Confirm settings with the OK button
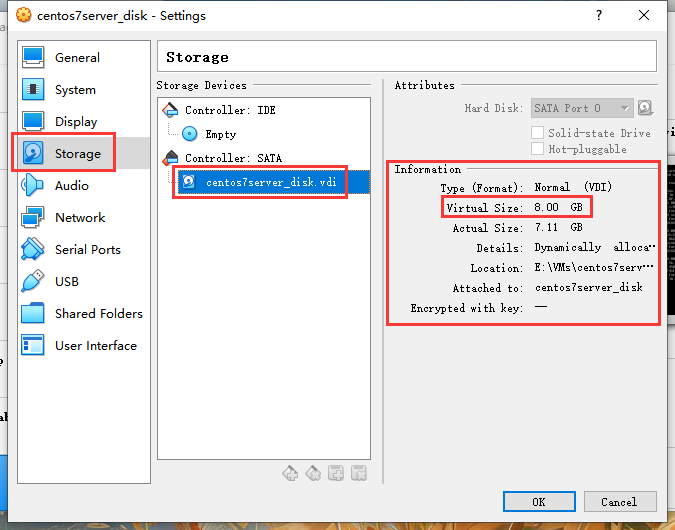Screen dimensions: 675x530 (x=539, y=502)
